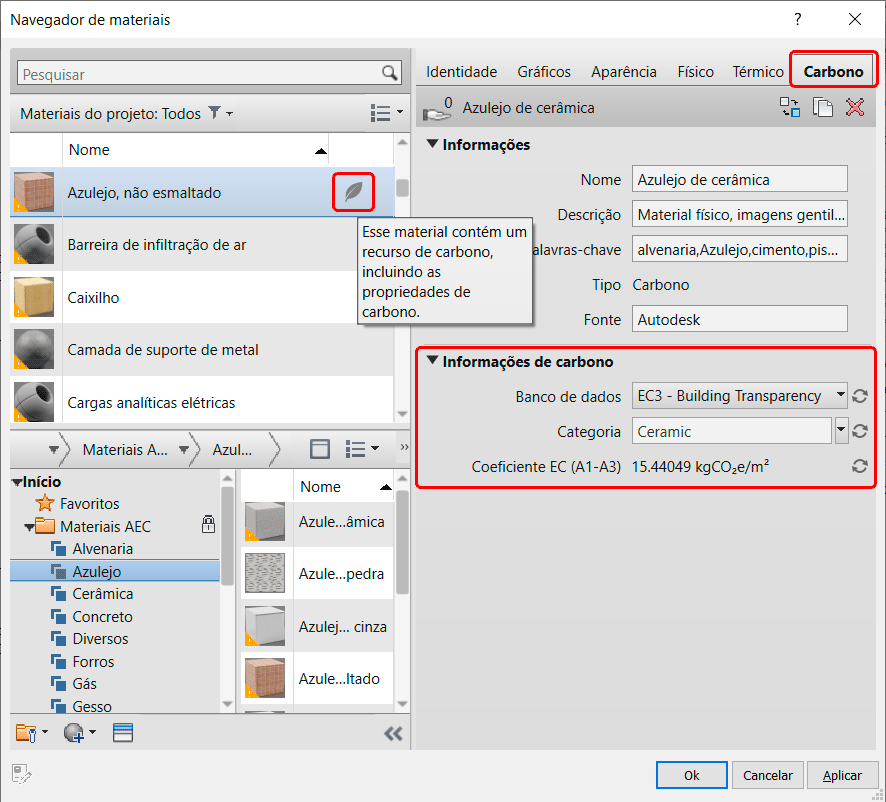Duplicate the Azulejo de cerâmica asset
Screen dimensions: 886x802
pyautogui.click(x=823, y=107)
